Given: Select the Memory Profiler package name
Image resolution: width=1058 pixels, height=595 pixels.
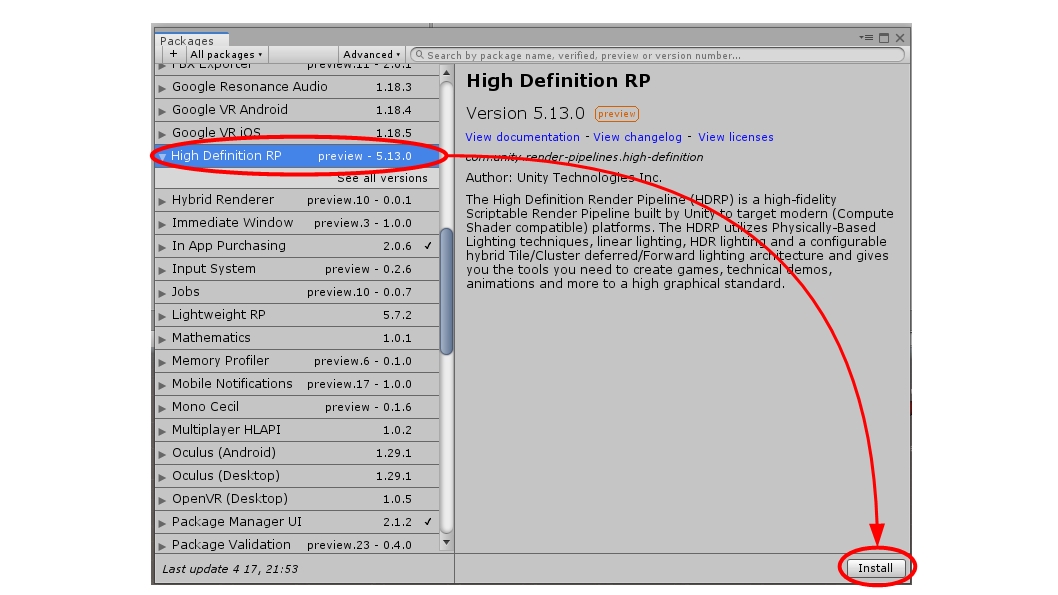Looking at the screenshot, I should (x=220, y=360).
